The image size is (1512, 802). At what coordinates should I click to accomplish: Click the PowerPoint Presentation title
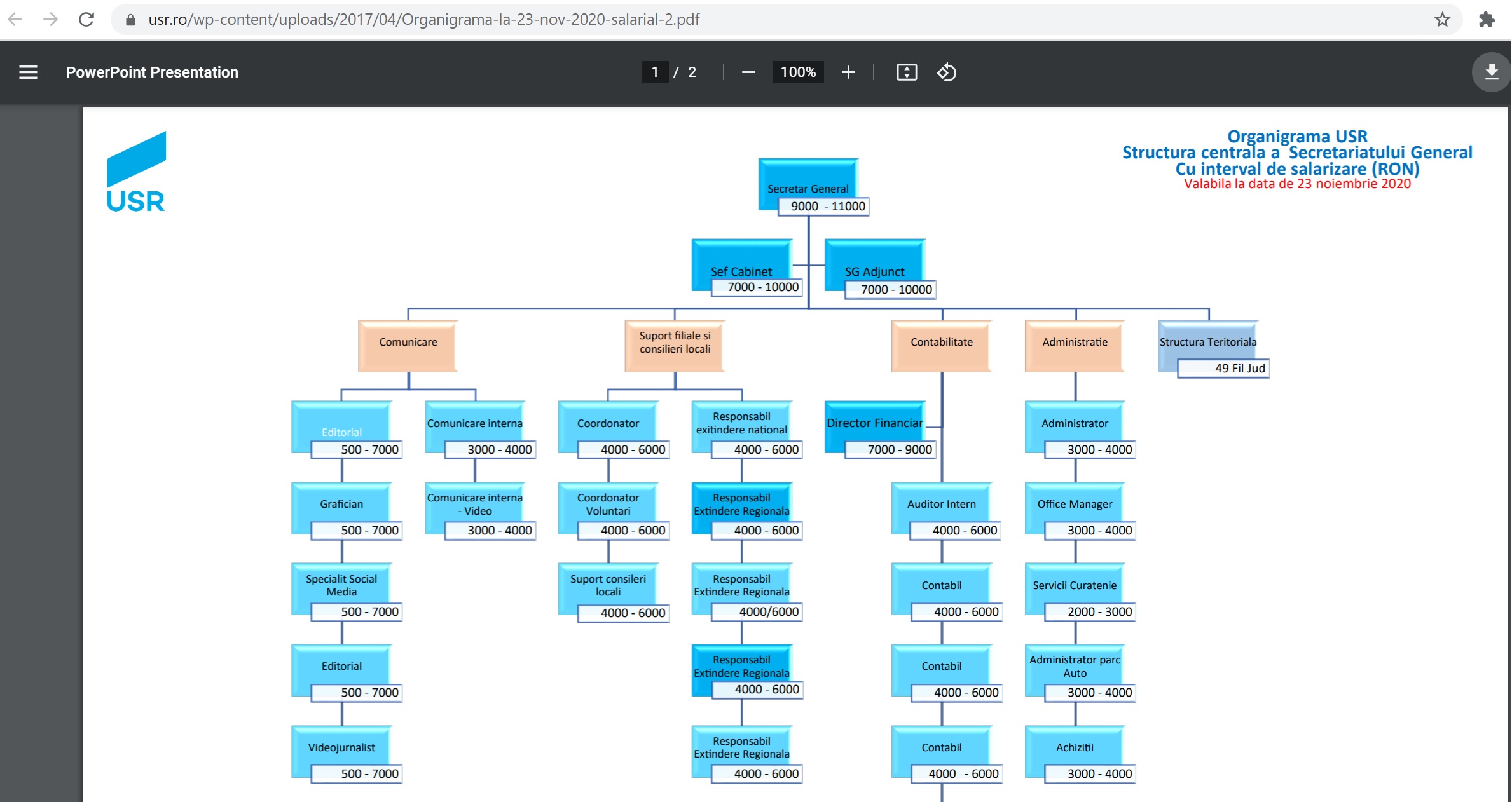point(152,72)
